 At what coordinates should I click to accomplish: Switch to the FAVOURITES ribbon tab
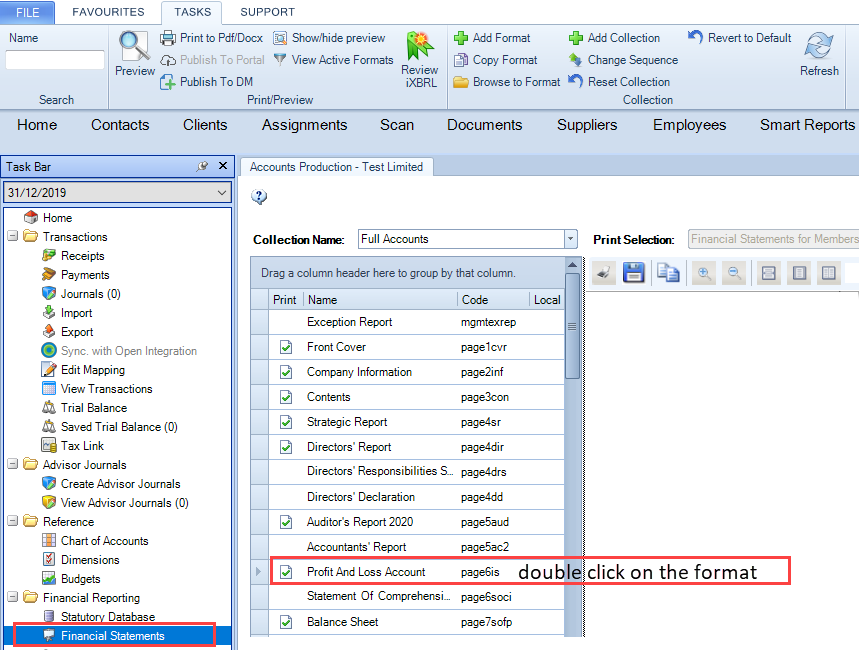point(108,12)
